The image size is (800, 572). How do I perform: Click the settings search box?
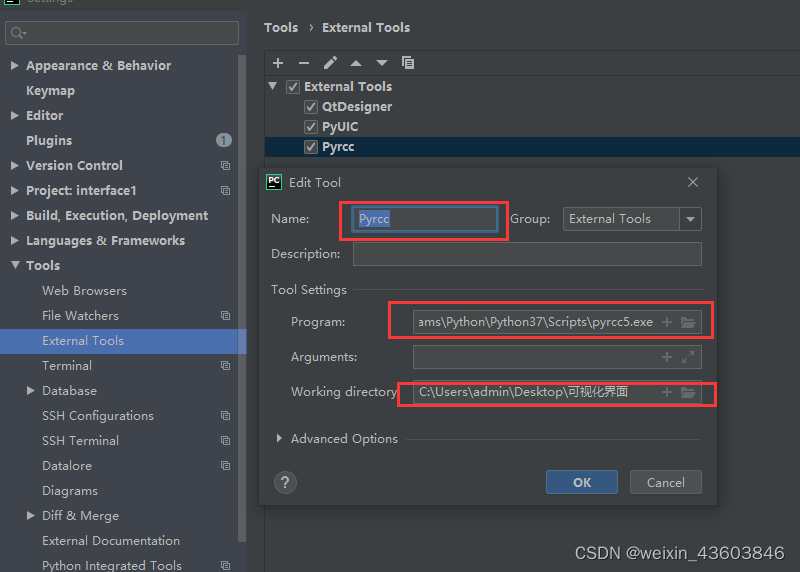click(x=122, y=33)
